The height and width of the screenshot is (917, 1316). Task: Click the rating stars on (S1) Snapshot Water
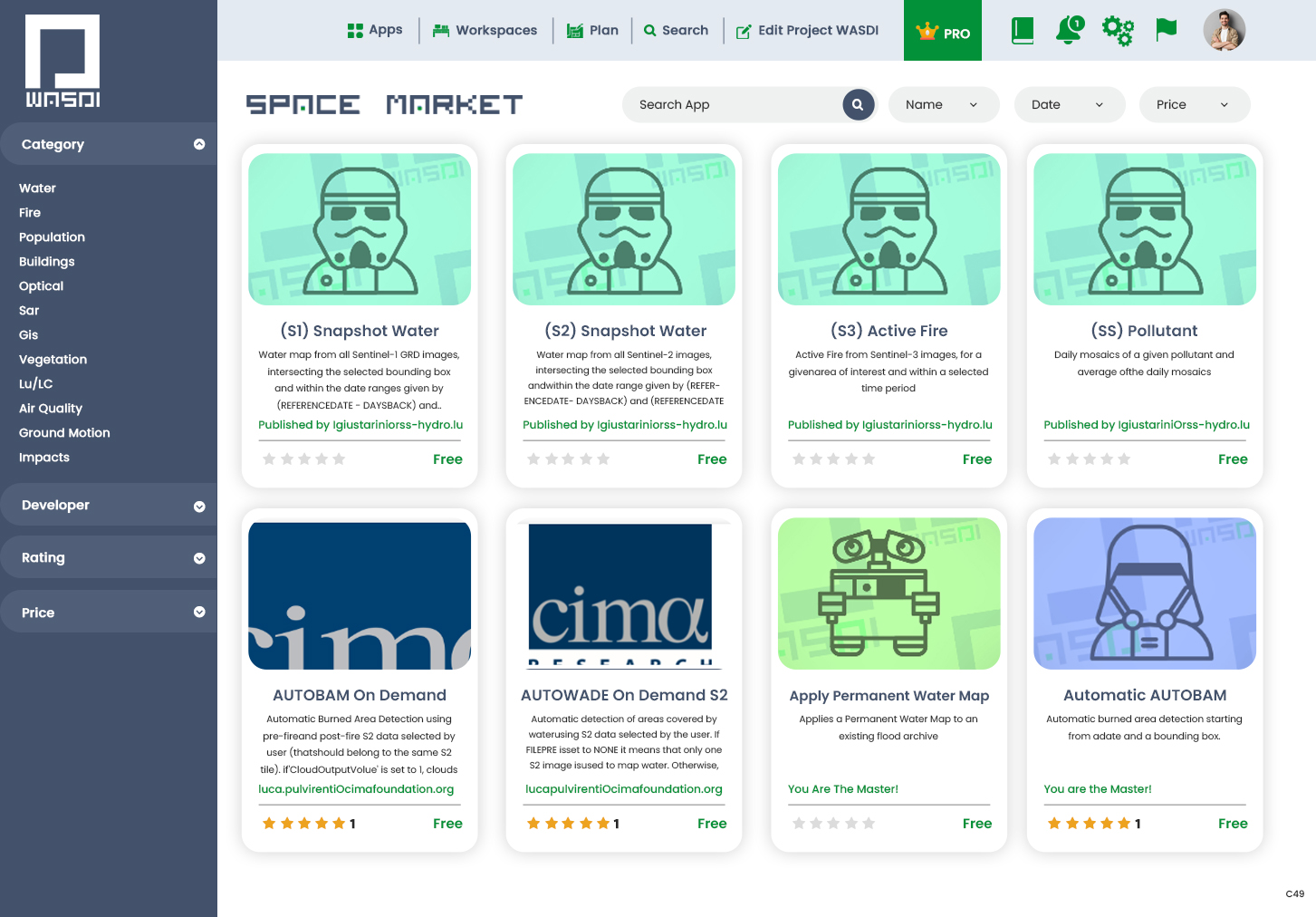point(304,459)
